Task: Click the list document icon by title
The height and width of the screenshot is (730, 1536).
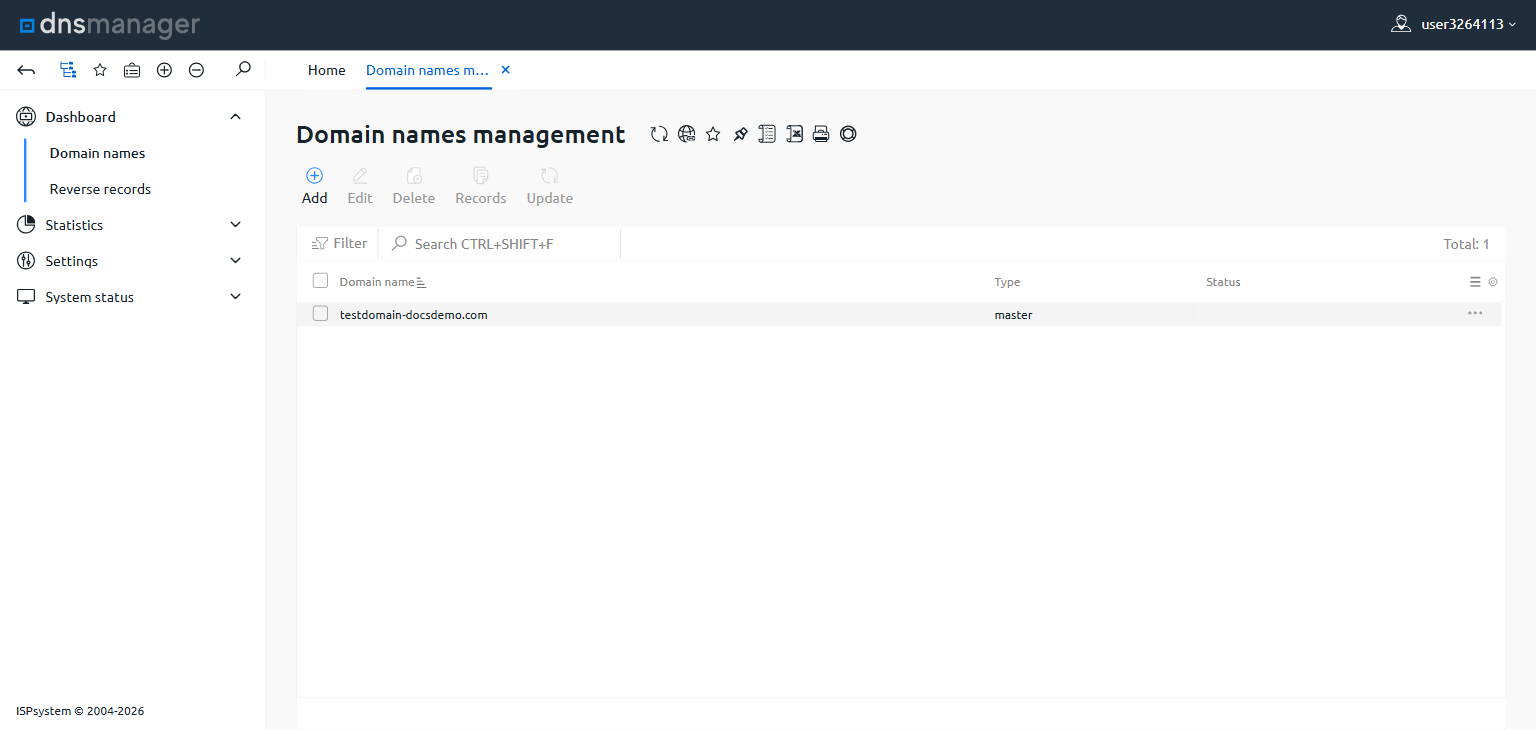Action: pyautogui.click(x=767, y=134)
